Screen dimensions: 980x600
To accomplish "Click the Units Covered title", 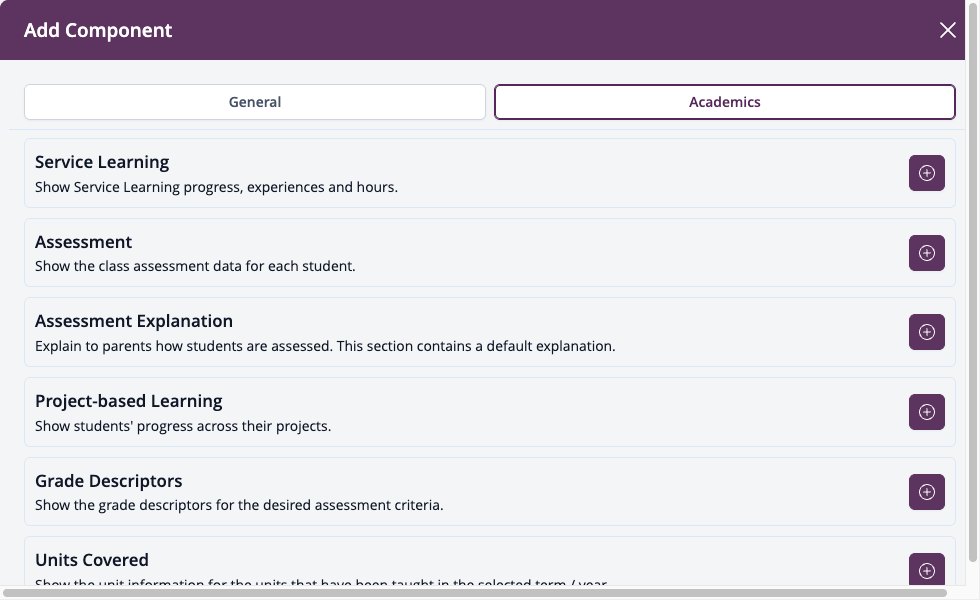I will click(x=92, y=560).
